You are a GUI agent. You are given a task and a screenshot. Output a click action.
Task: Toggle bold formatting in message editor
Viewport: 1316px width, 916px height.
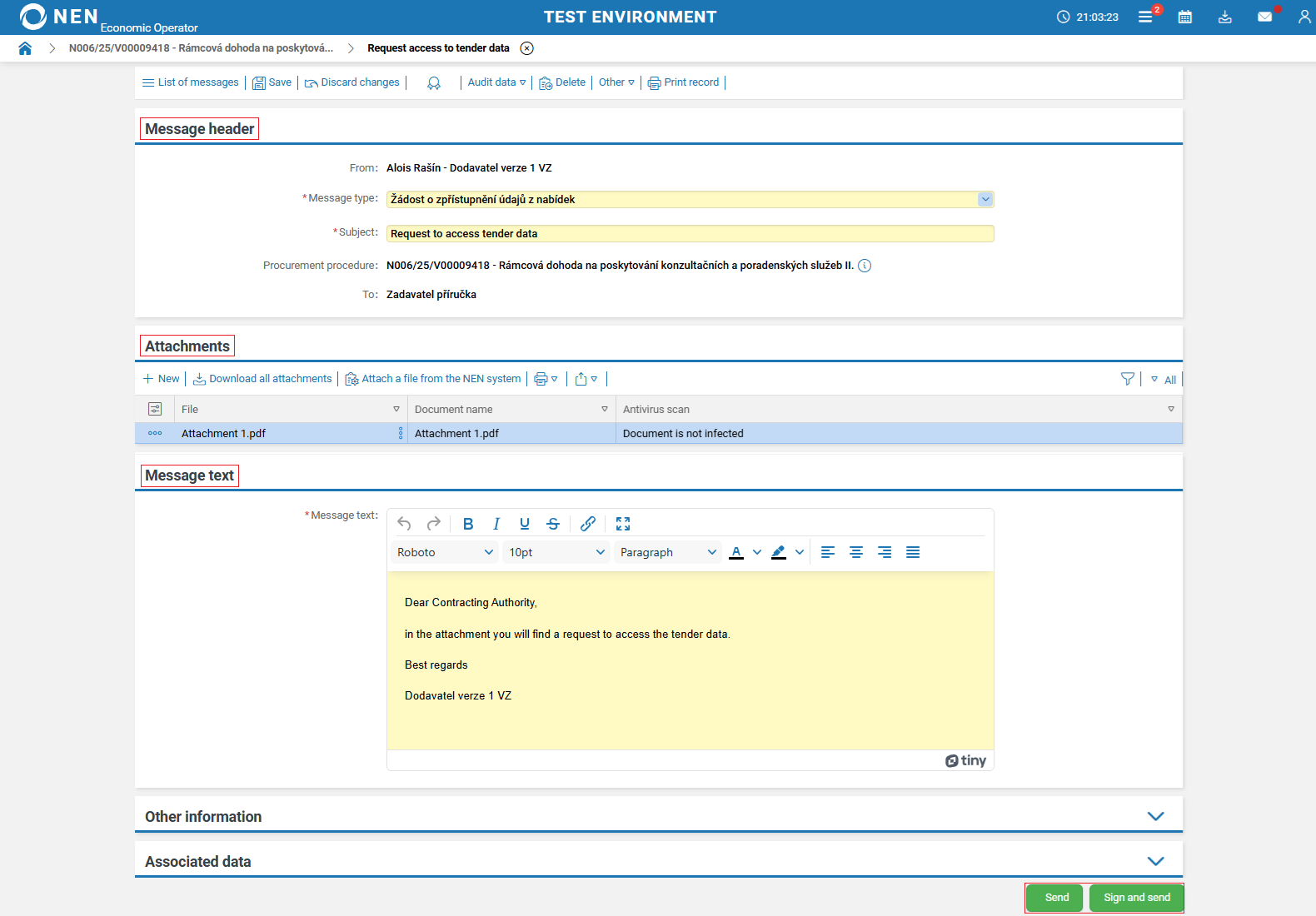coord(468,524)
